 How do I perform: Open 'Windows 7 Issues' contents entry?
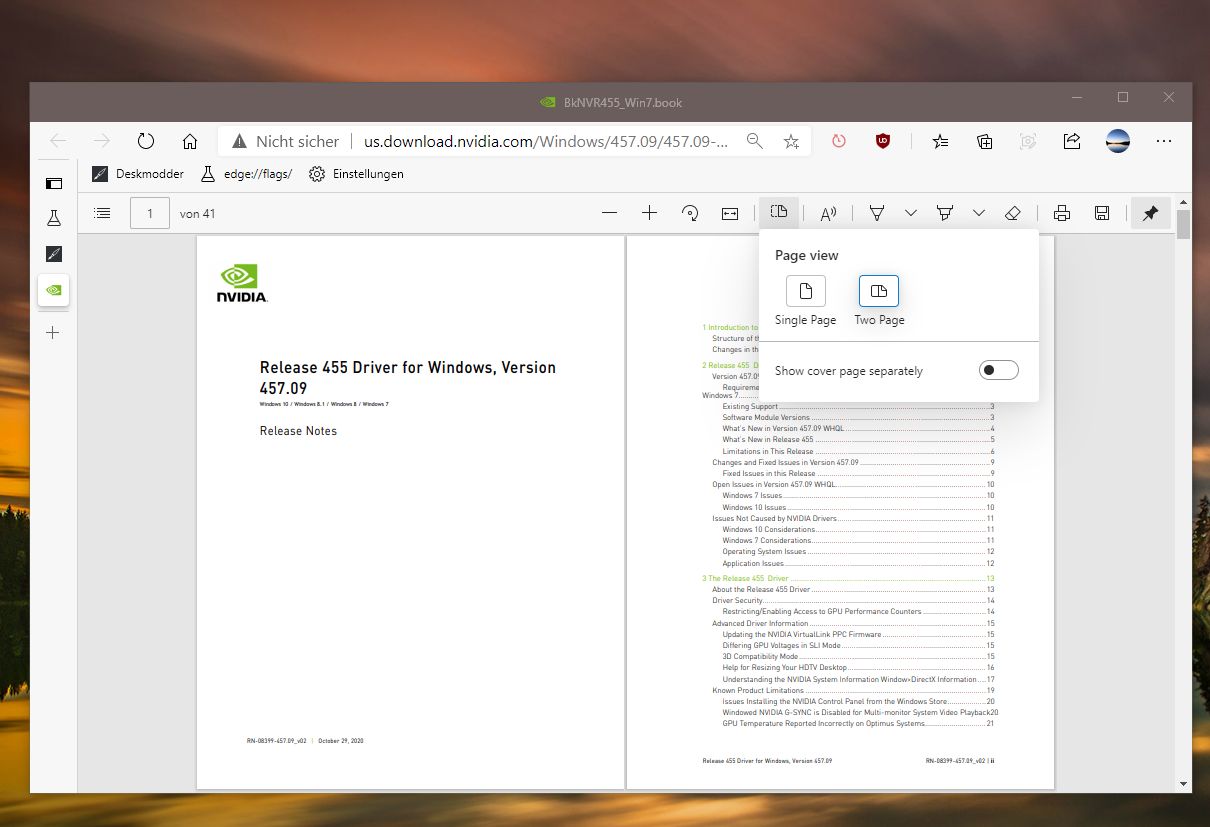pyautogui.click(x=858, y=496)
